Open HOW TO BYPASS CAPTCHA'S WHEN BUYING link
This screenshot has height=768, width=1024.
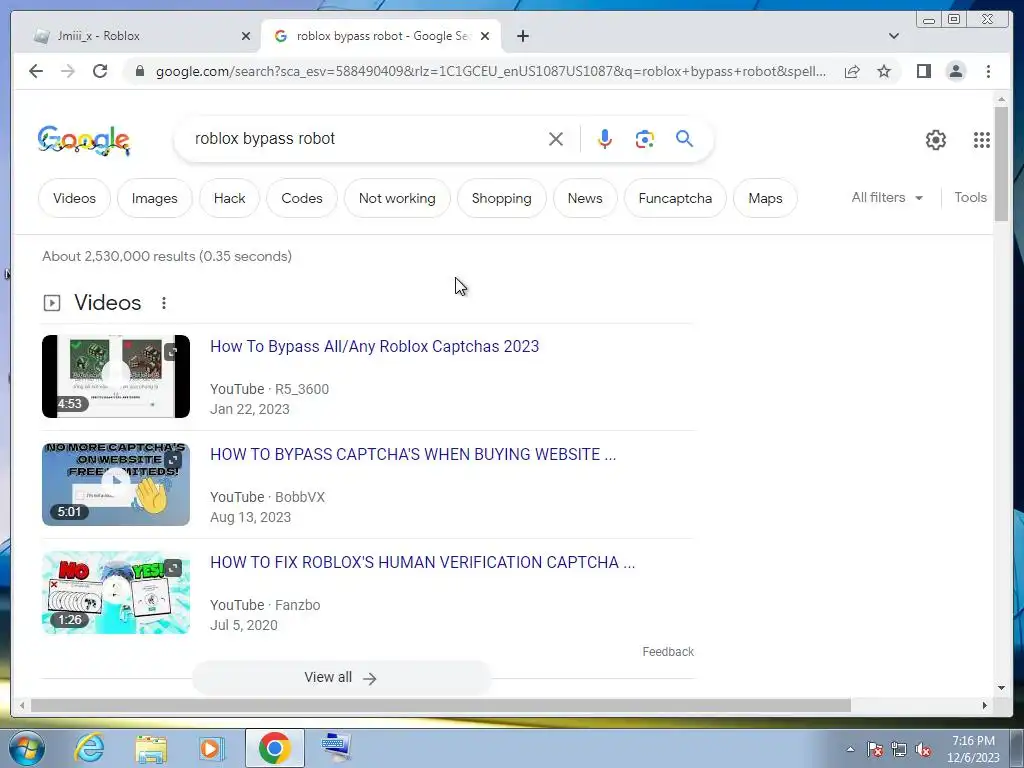pos(413,455)
